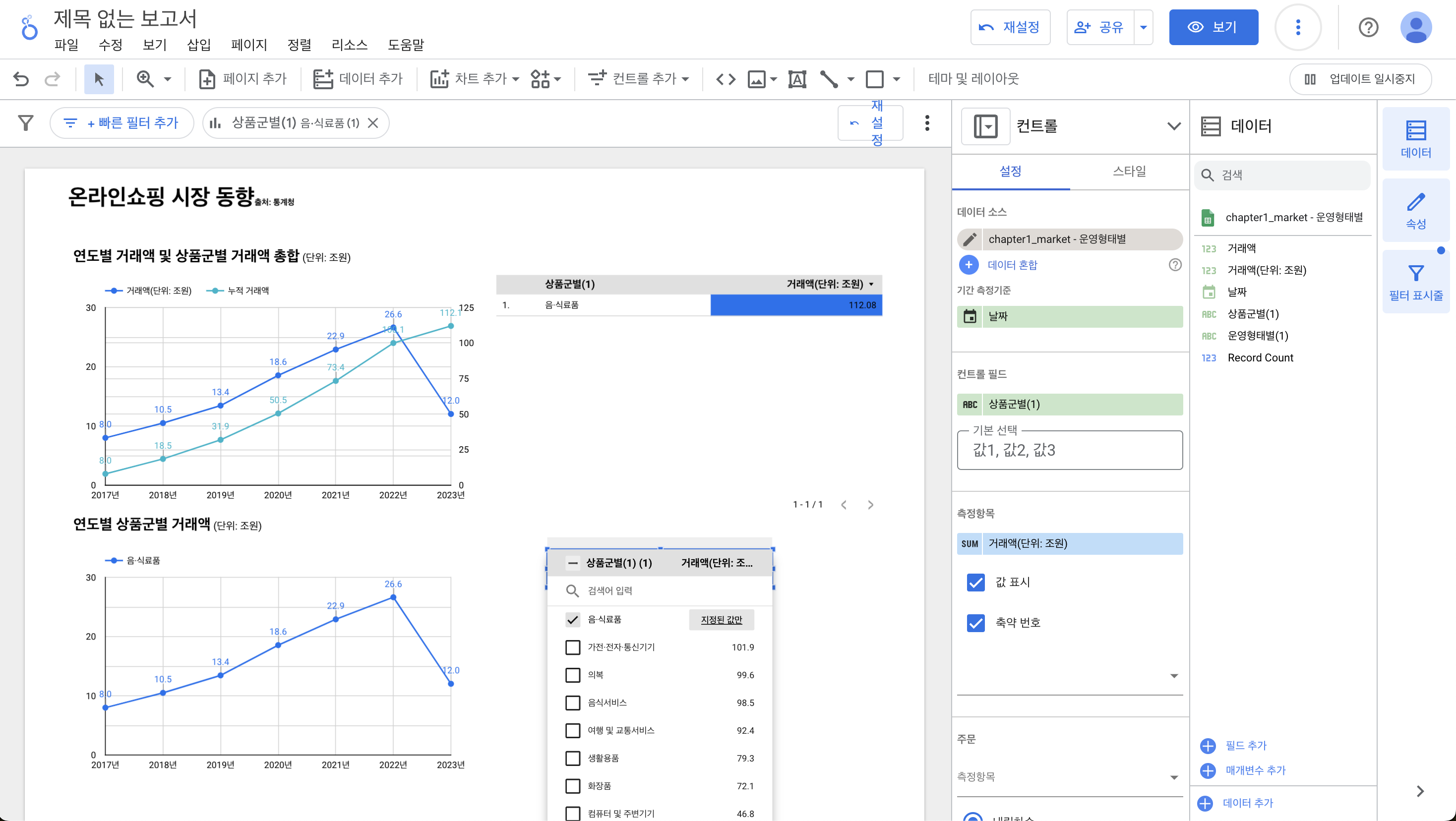Click the pencil edit data source icon

970,239
